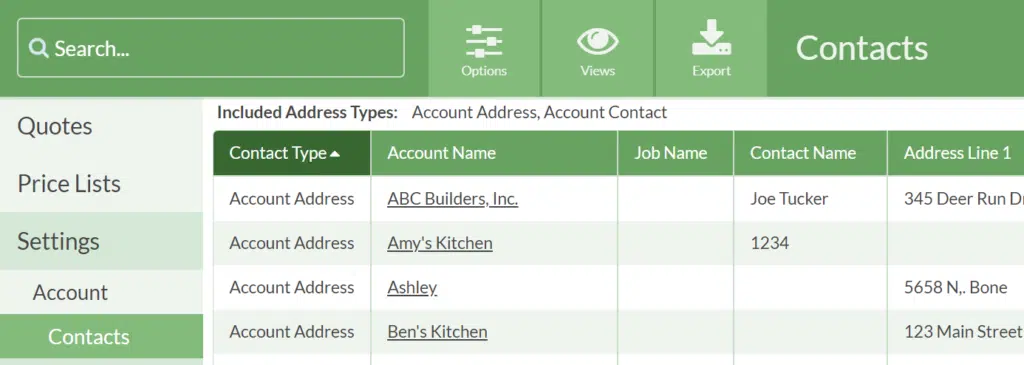This screenshot has width=1024, height=365.
Task: Open the Ben's Kitchen account link
Action: tap(437, 332)
